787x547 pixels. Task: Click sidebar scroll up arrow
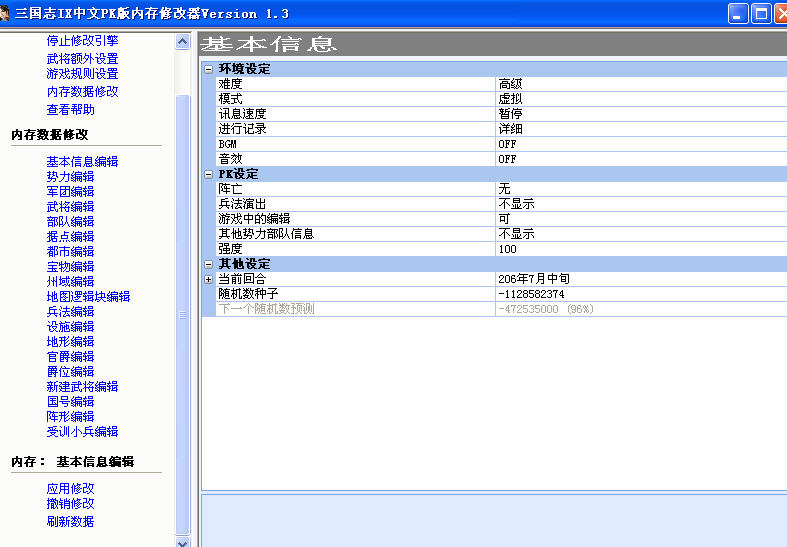pos(182,42)
